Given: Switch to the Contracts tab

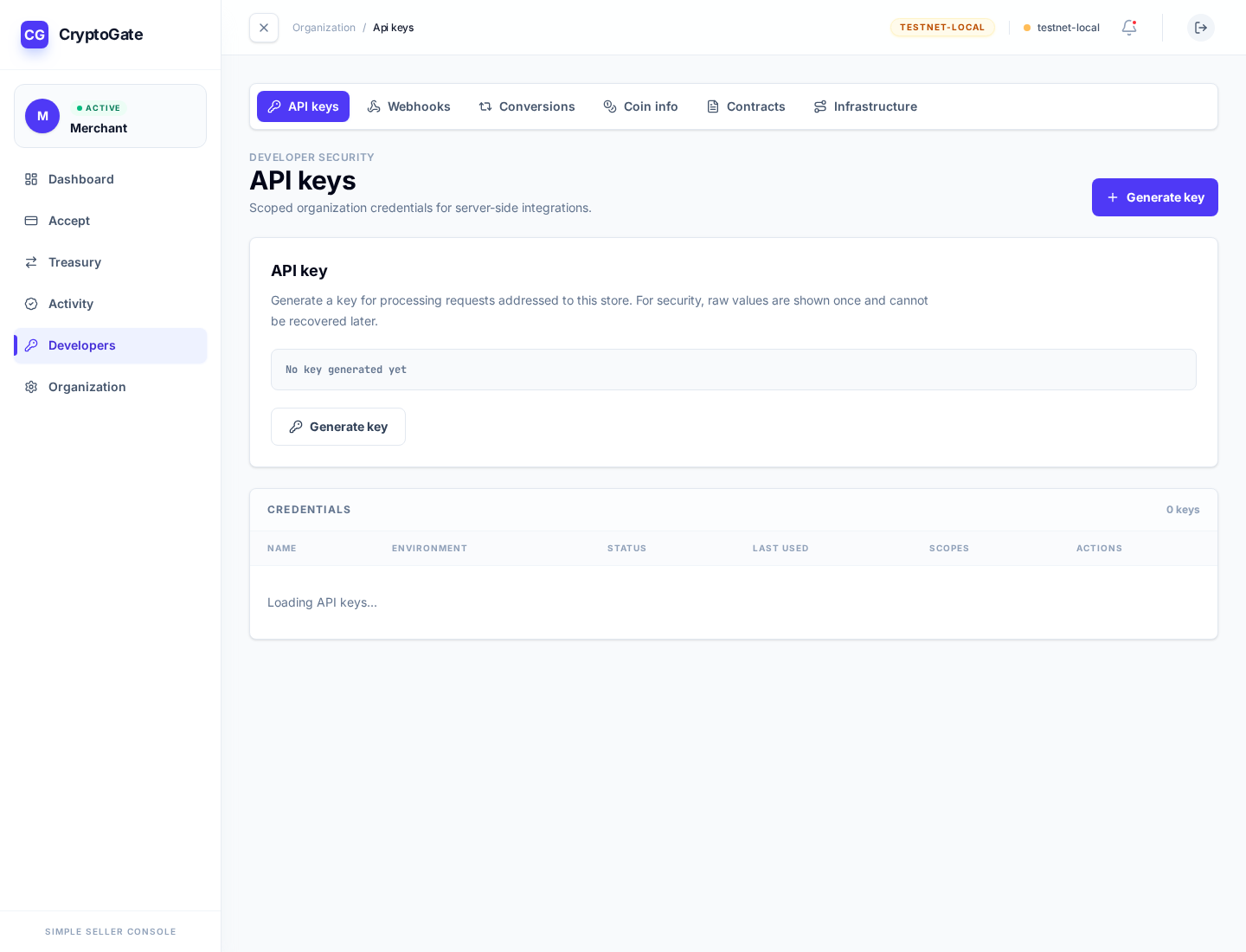Looking at the screenshot, I should 746,106.
